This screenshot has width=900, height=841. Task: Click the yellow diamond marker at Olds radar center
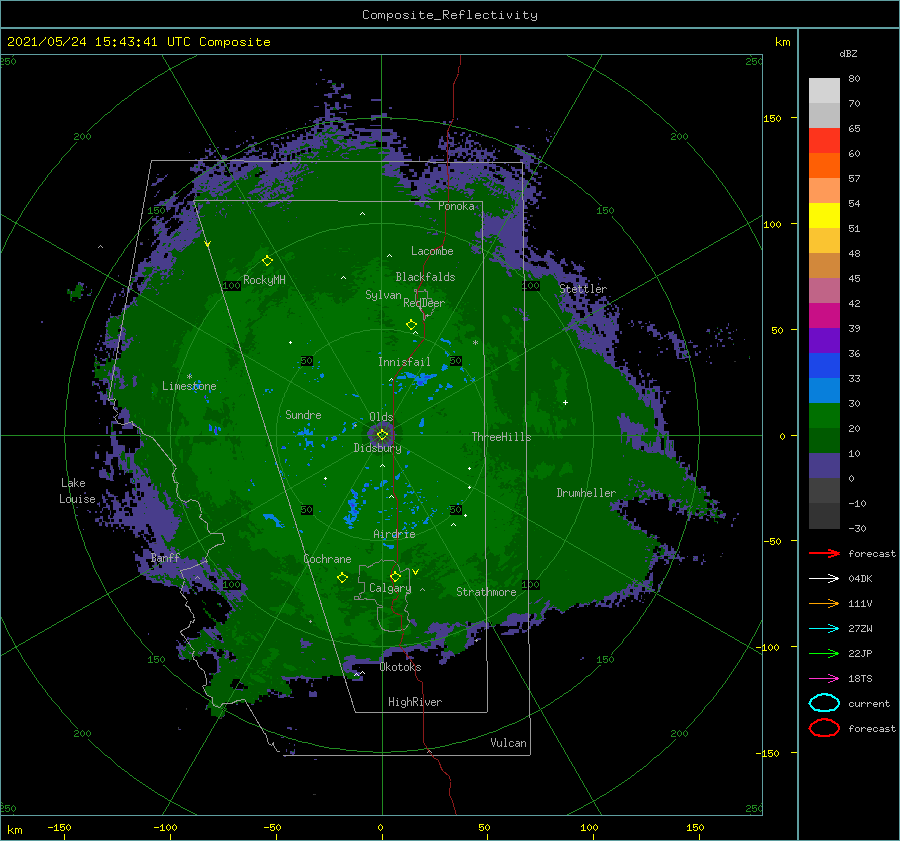tap(382, 435)
